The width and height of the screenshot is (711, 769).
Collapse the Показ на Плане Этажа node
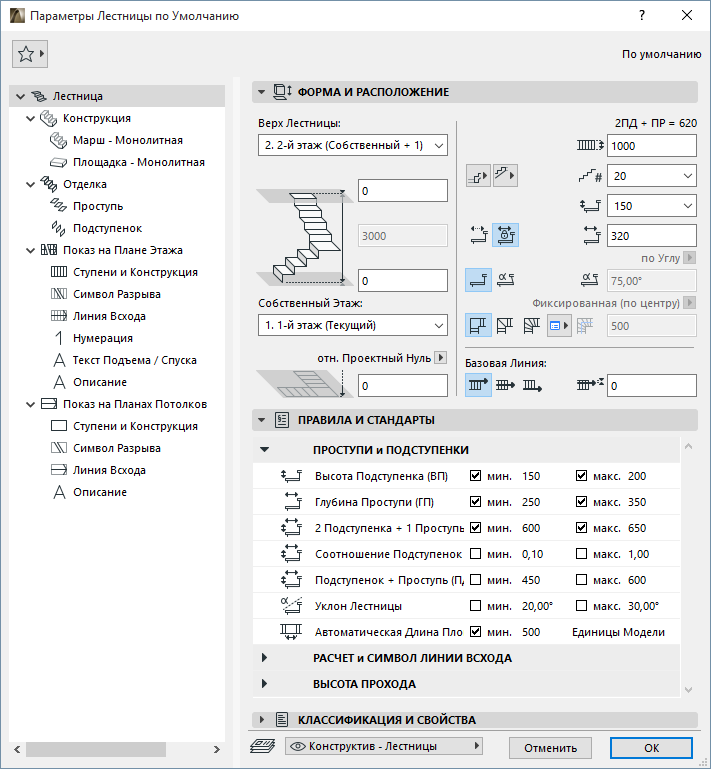(x=30, y=250)
